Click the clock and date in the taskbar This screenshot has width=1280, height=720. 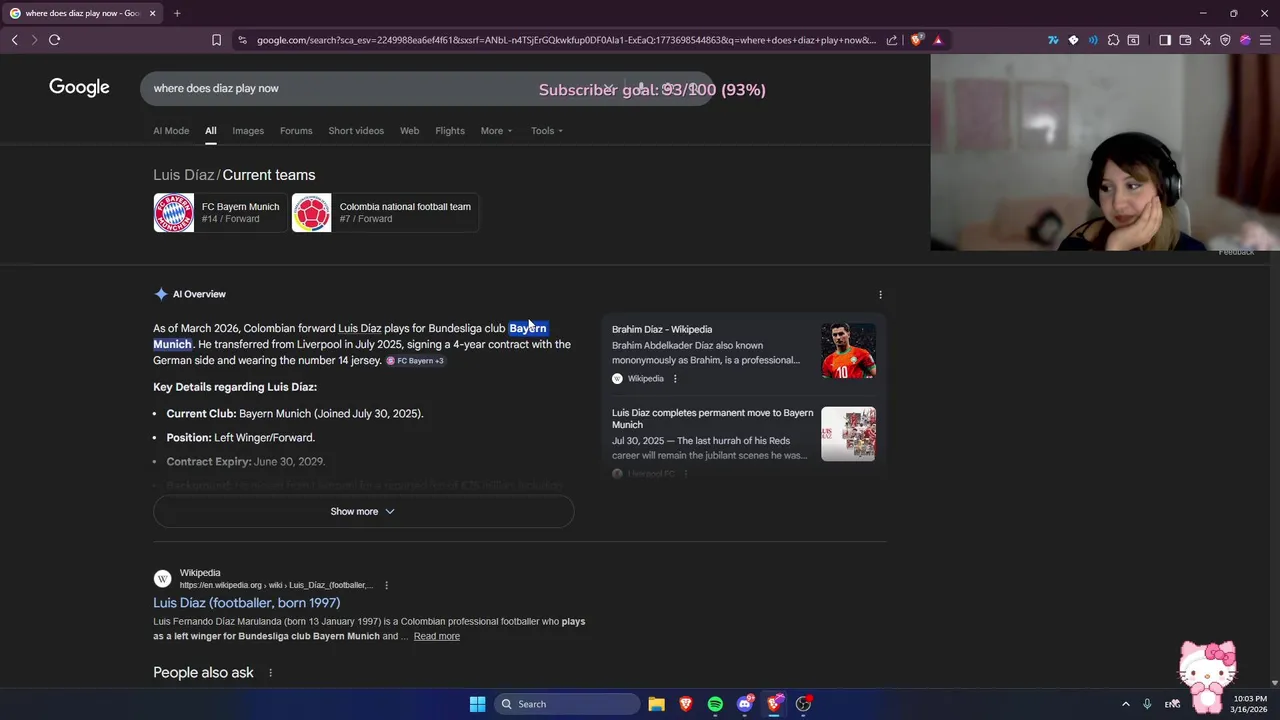pos(1250,704)
